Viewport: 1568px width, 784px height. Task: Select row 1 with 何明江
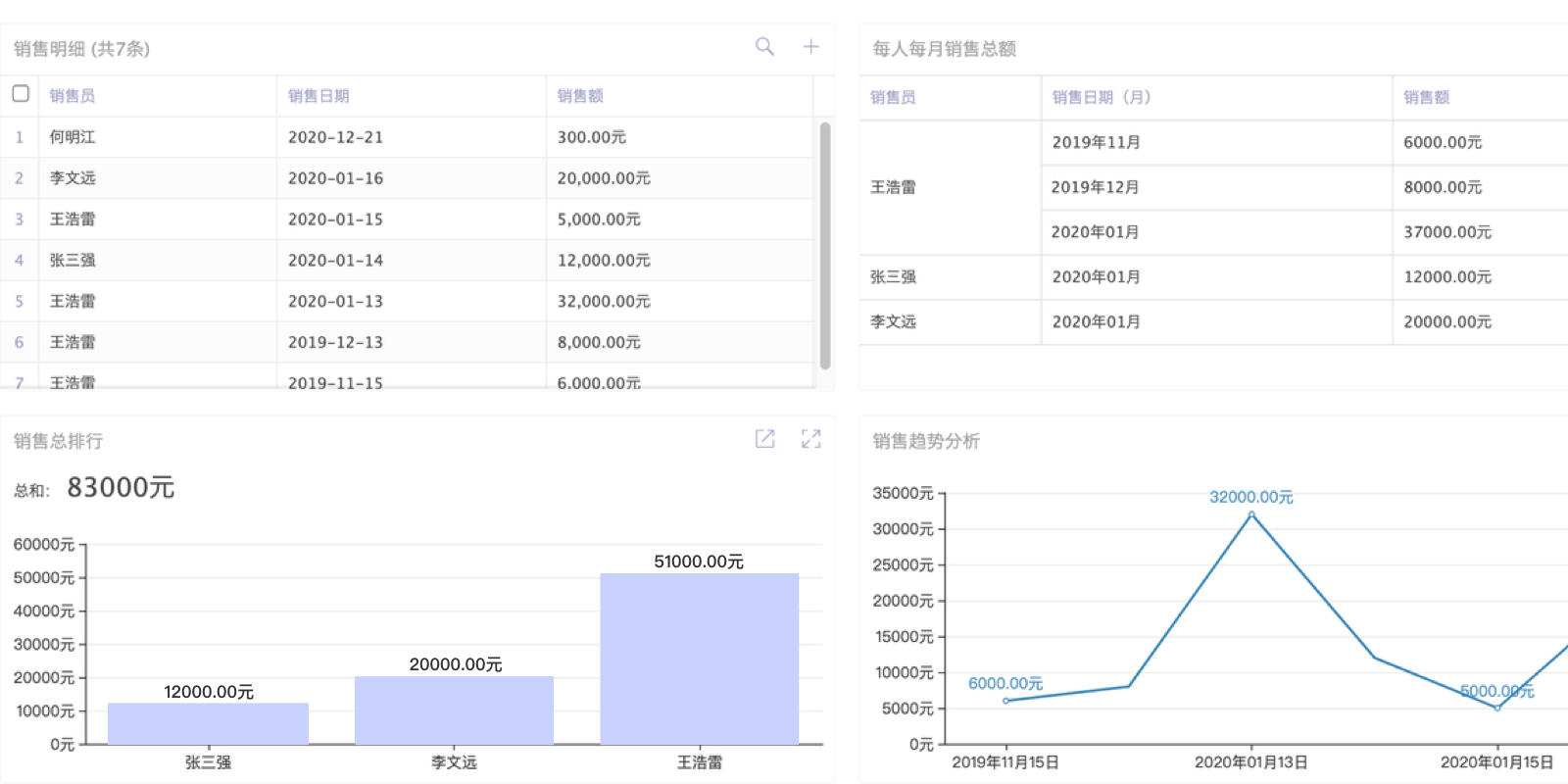coord(73,137)
